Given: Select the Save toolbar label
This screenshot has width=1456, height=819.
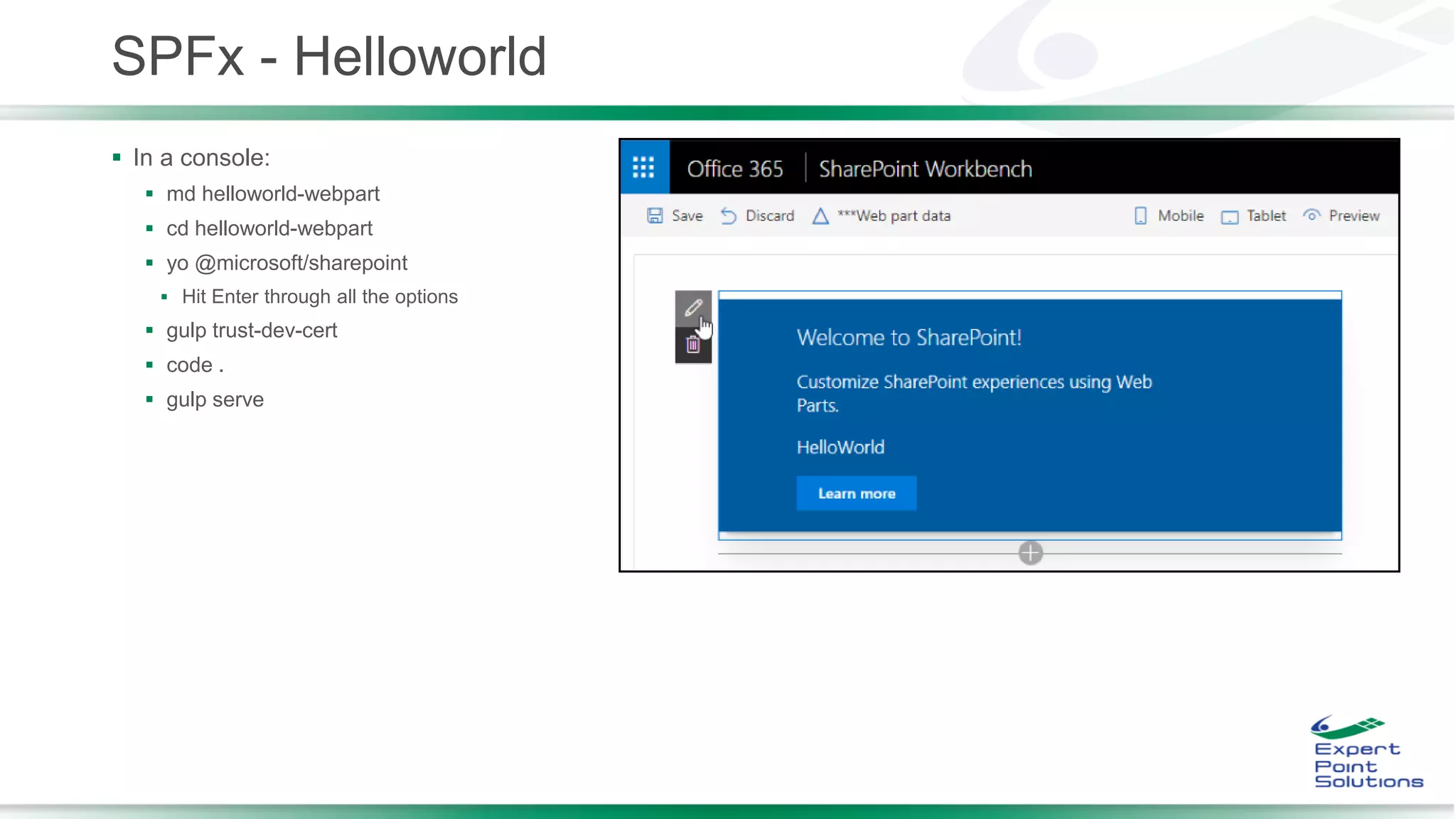Looking at the screenshot, I should click(x=687, y=216).
